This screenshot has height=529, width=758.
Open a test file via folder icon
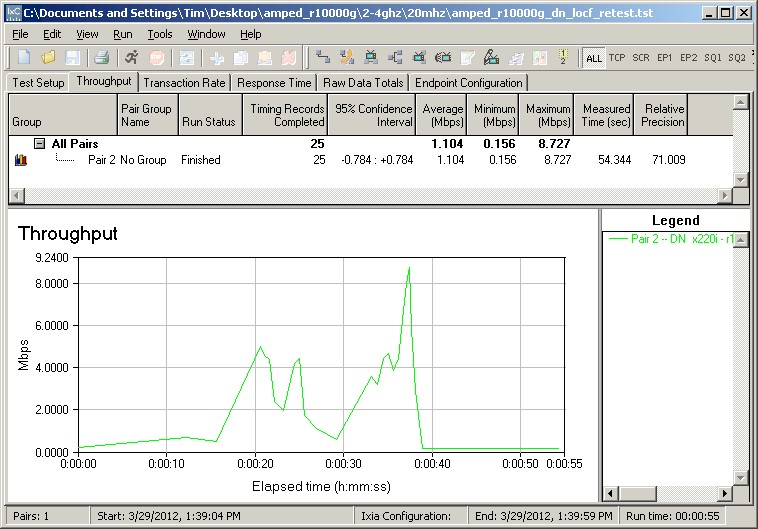point(48,58)
